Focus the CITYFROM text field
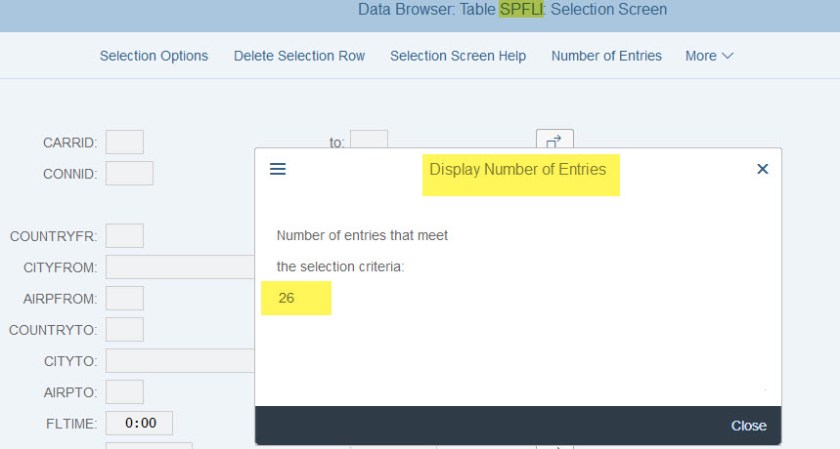The width and height of the screenshot is (840, 449). pyautogui.click(x=180, y=267)
